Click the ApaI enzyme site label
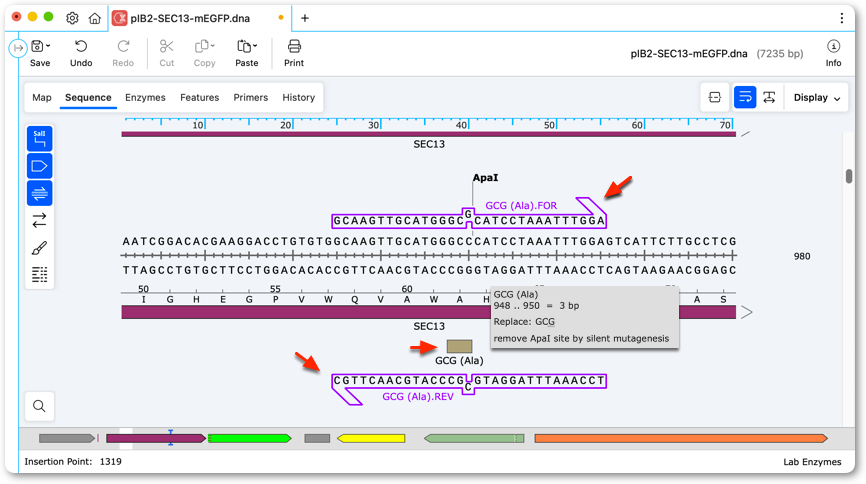The height and width of the screenshot is (484, 866). 485,177
